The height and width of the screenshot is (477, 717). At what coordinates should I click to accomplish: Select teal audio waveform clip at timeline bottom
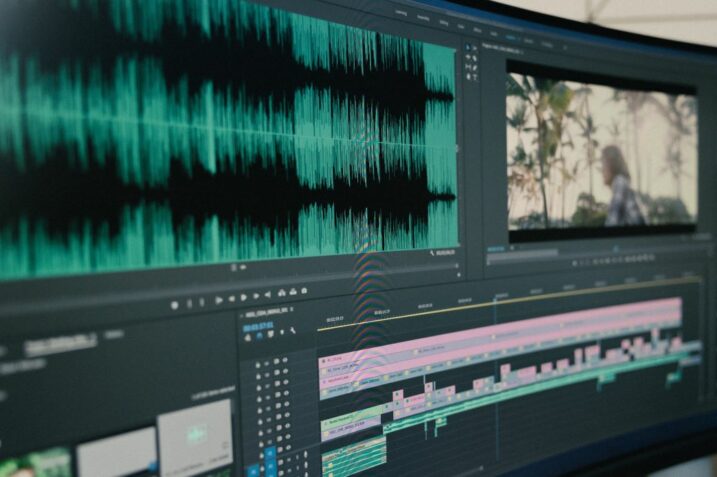[353, 454]
